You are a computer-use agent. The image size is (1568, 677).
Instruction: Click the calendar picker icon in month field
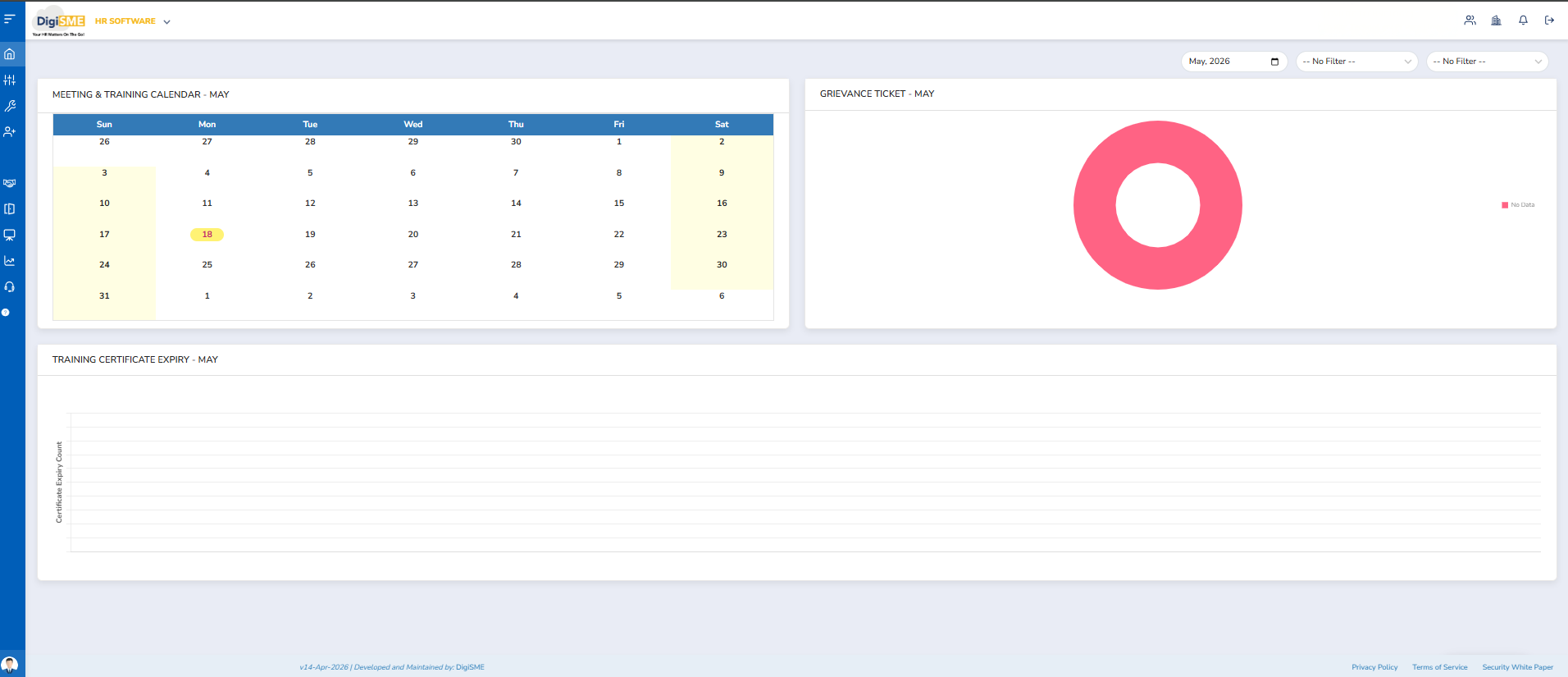pos(1274,62)
